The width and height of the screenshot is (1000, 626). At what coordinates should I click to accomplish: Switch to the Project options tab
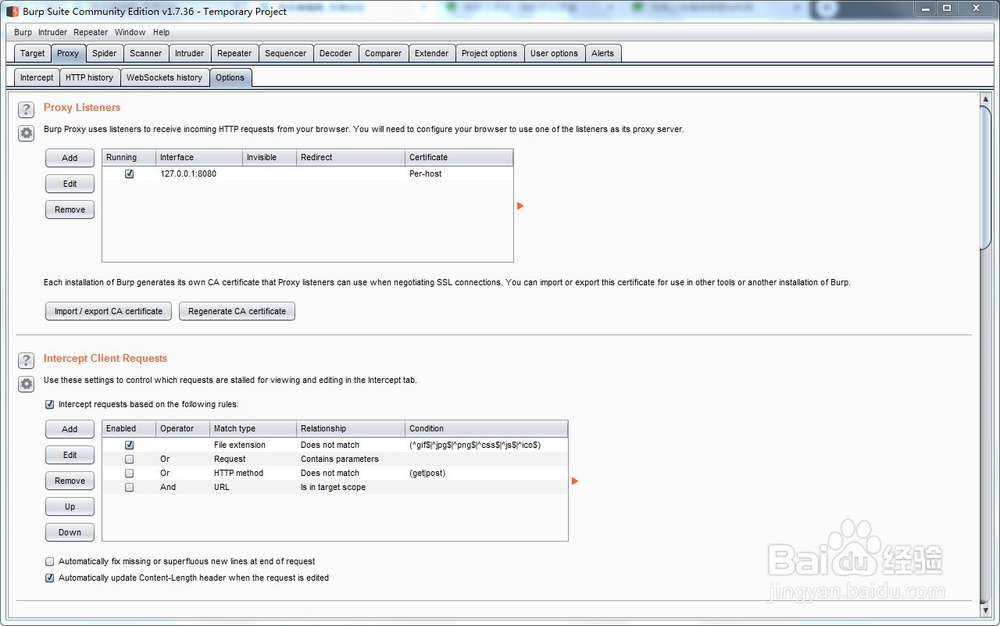(x=489, y=54)
